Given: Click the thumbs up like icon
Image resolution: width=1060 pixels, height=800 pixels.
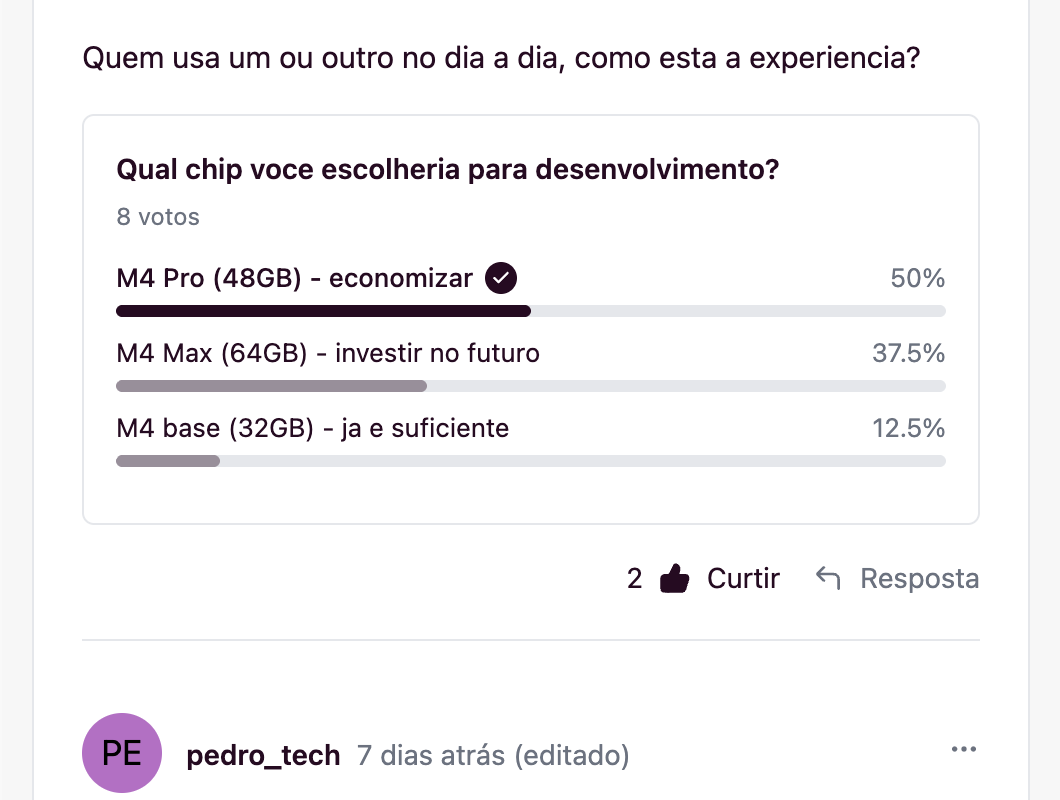Looking at the screenshot, I should pos(676,579).
